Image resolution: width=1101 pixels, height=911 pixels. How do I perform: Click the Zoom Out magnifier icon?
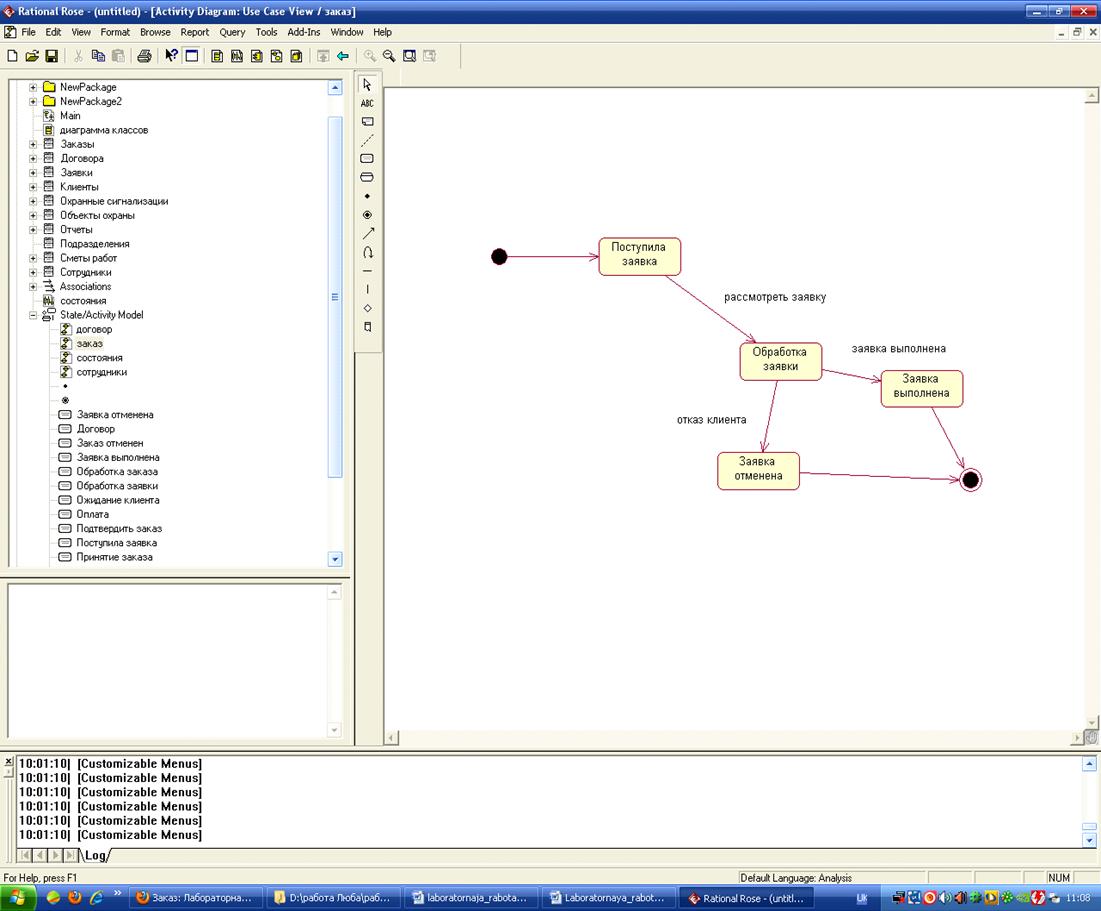389,56
